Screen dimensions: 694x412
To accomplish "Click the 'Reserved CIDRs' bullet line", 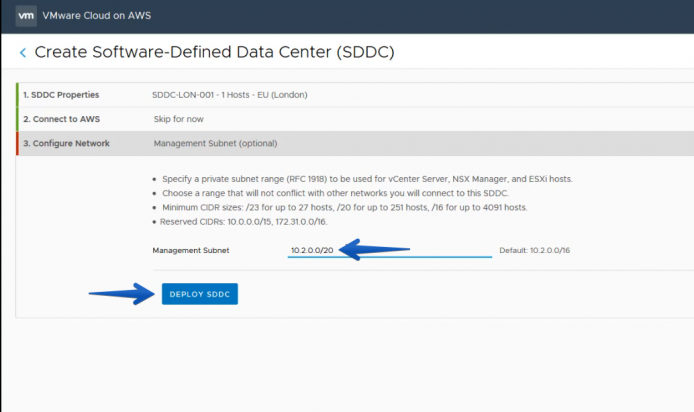I will point(243,222).
